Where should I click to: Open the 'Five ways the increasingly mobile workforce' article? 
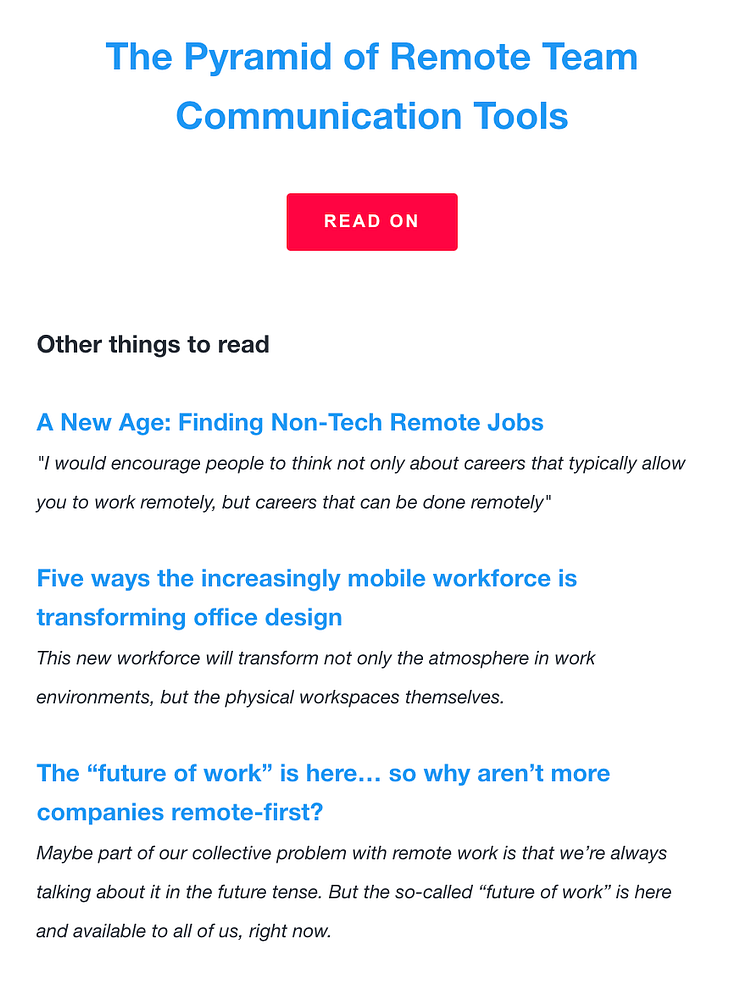coord(307,598)
